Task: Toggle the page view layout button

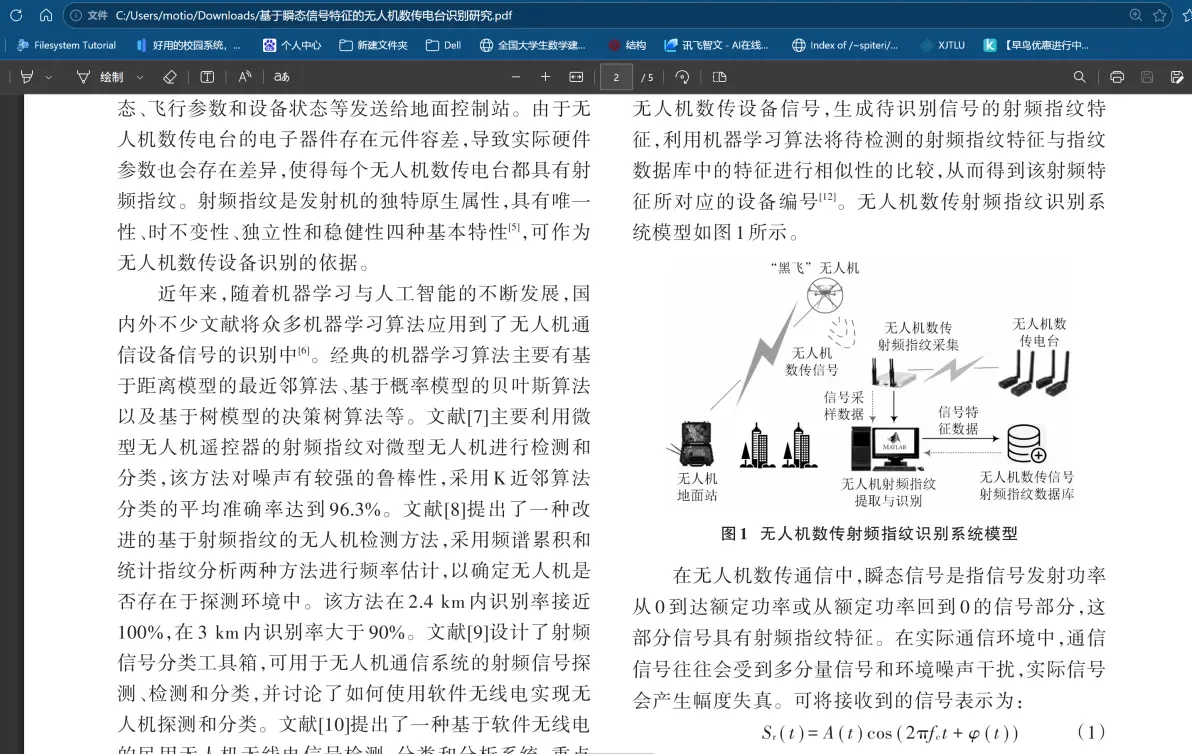Action: pos(719,77)
